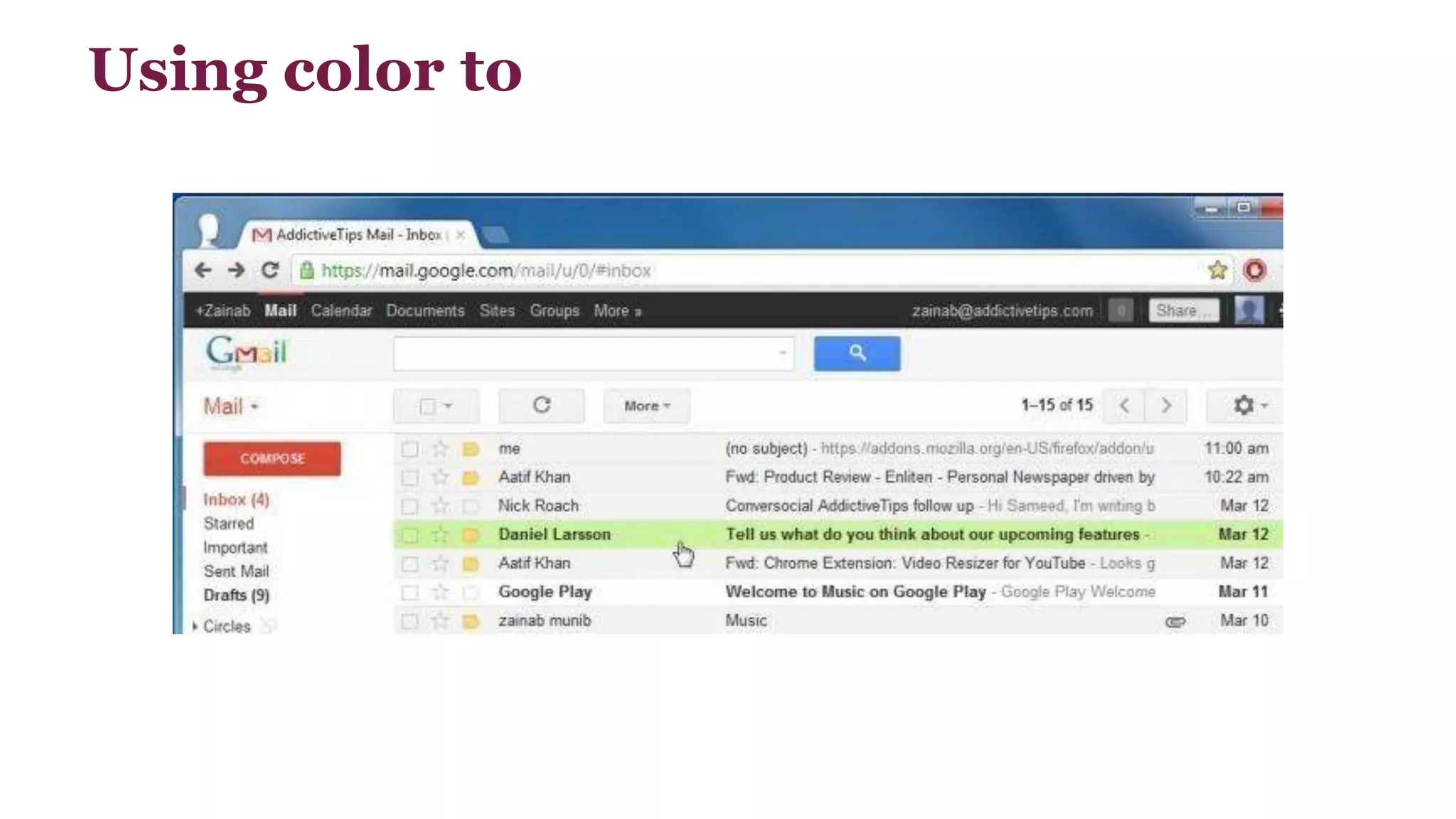
Task: Open the Mail switcher dropdown
Action: pos(231,407)
